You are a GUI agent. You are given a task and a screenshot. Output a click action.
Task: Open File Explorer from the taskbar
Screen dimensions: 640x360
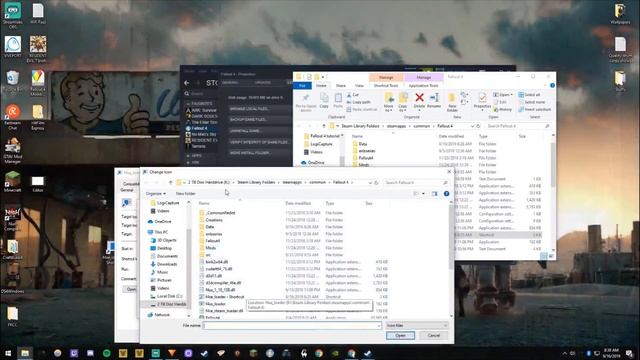(25, 353)
